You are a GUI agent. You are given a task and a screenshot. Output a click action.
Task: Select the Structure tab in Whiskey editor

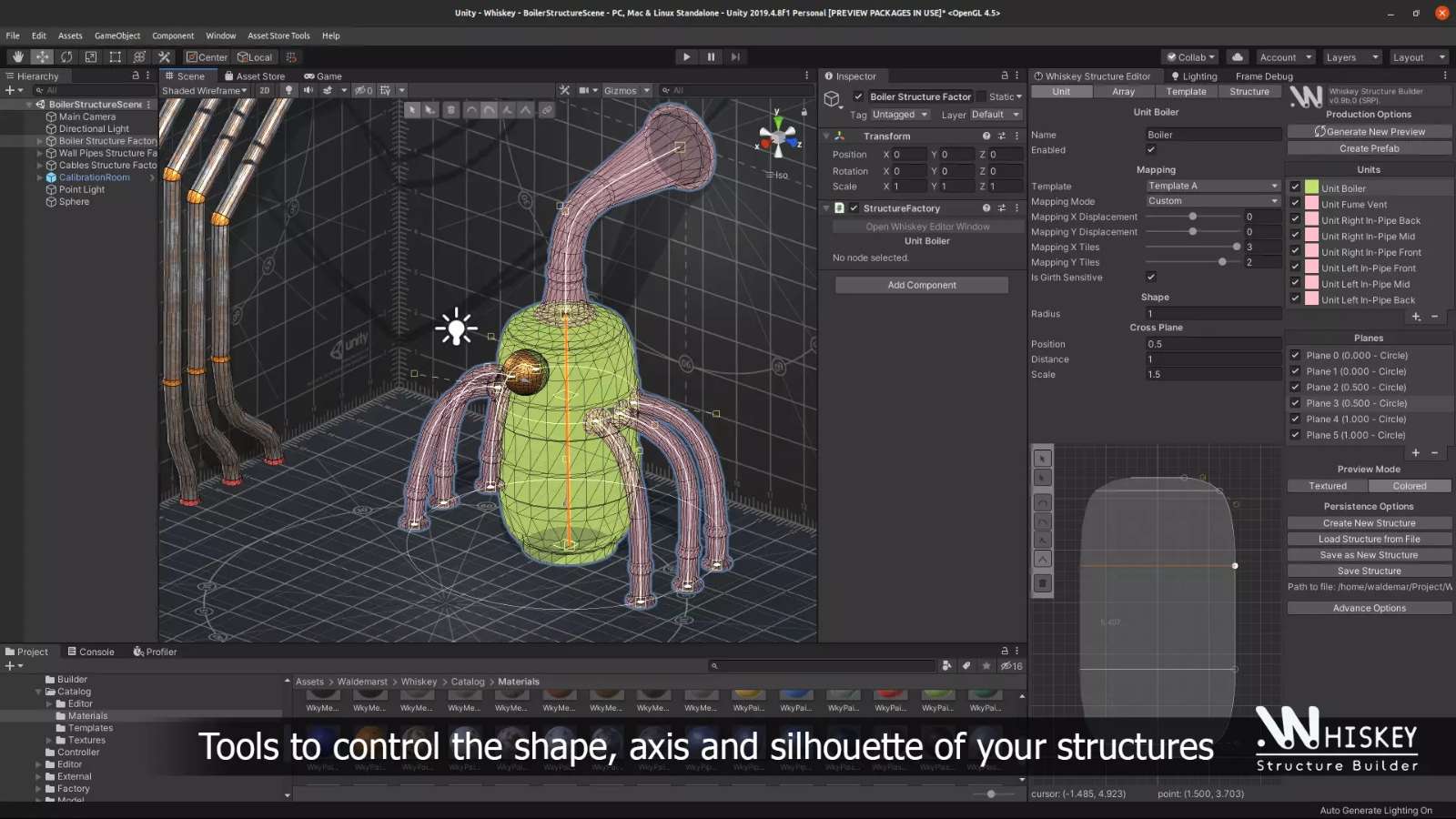(1249, 92)
